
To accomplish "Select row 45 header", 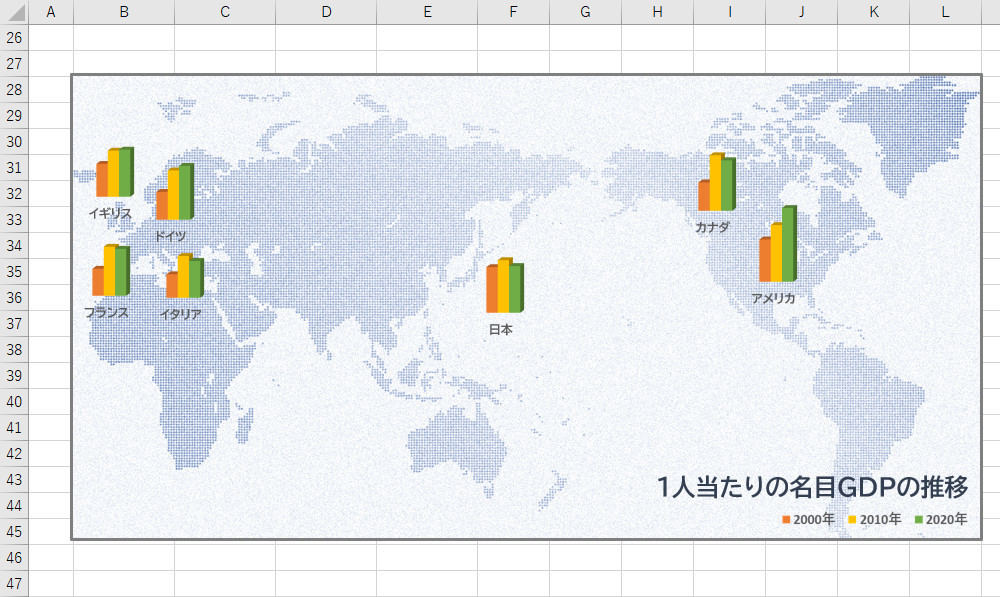I will coord(14,532).
